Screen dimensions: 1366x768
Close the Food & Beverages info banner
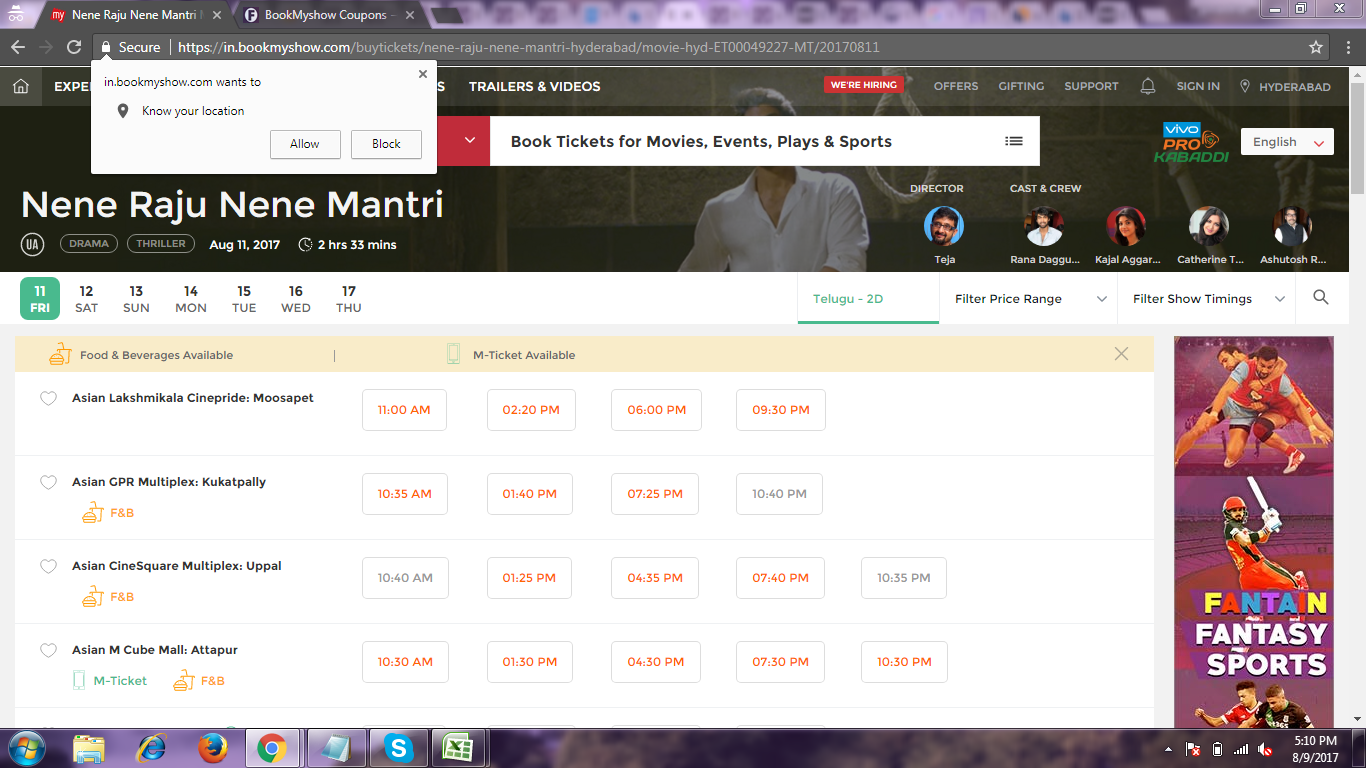click(x=1121, y=354)
